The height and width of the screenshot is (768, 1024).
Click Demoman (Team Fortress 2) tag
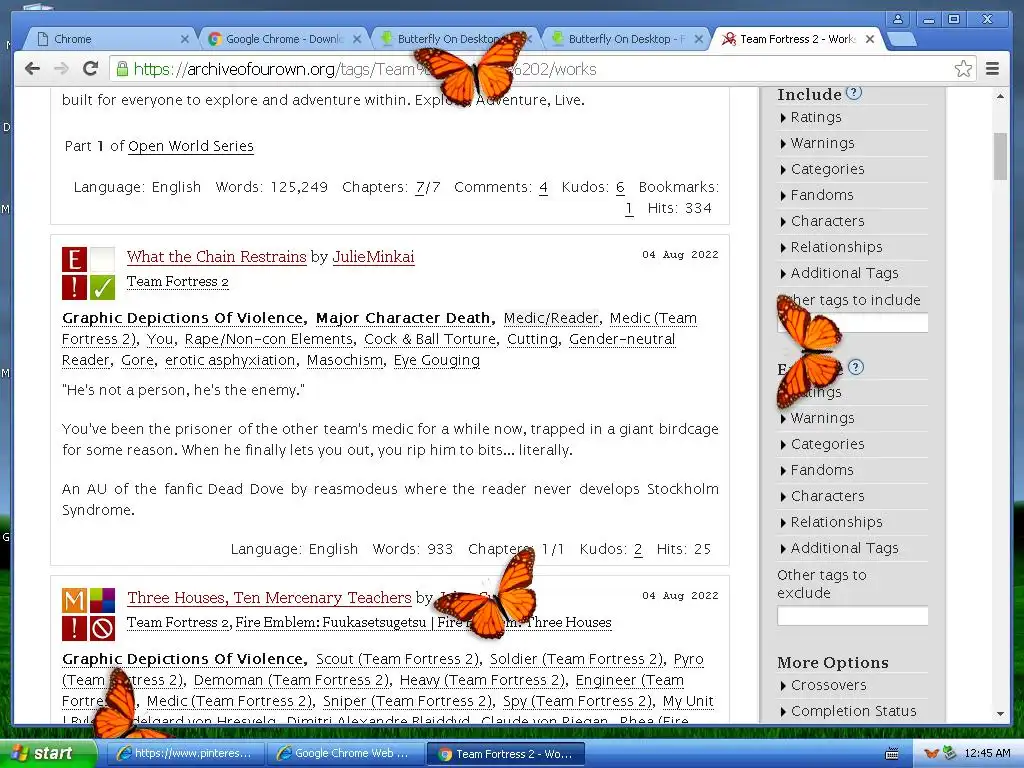[x=292, y=680]
